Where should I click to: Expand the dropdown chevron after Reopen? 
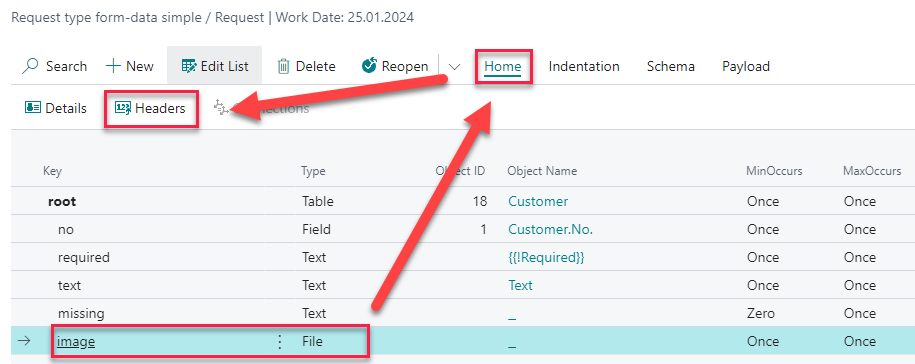(x=454, y=66)
